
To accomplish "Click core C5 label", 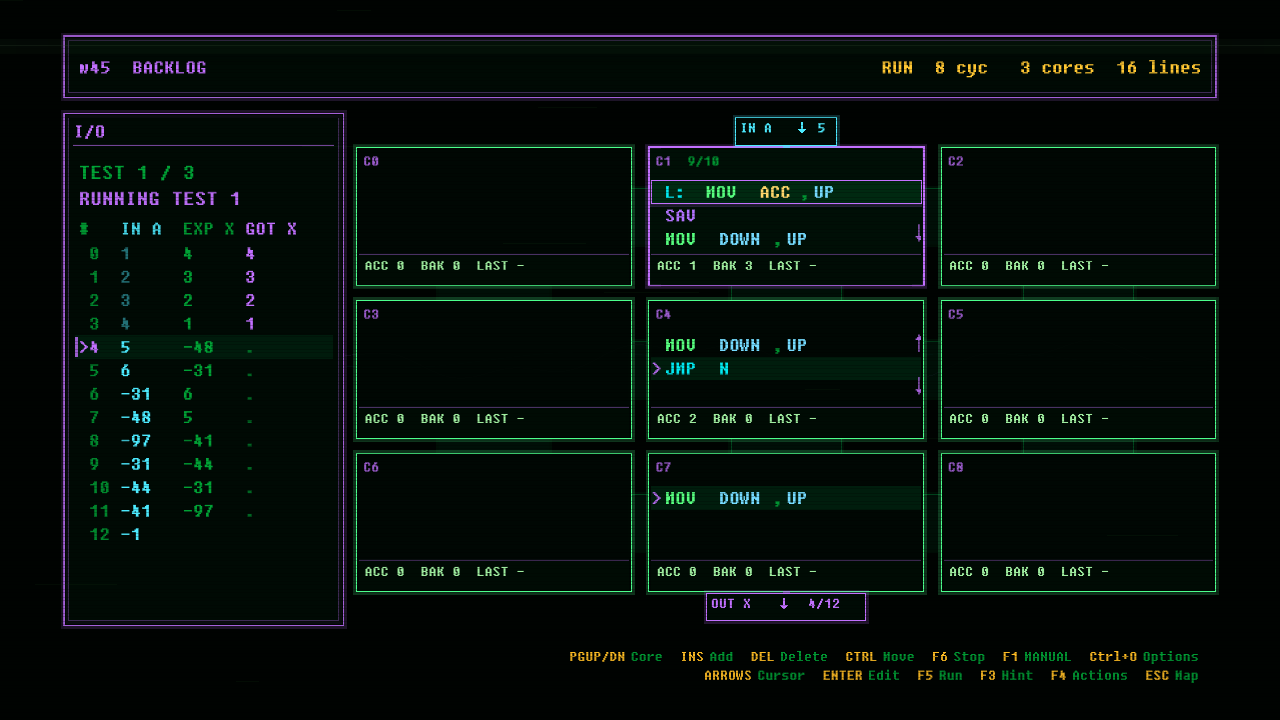I will click(955, 314).
